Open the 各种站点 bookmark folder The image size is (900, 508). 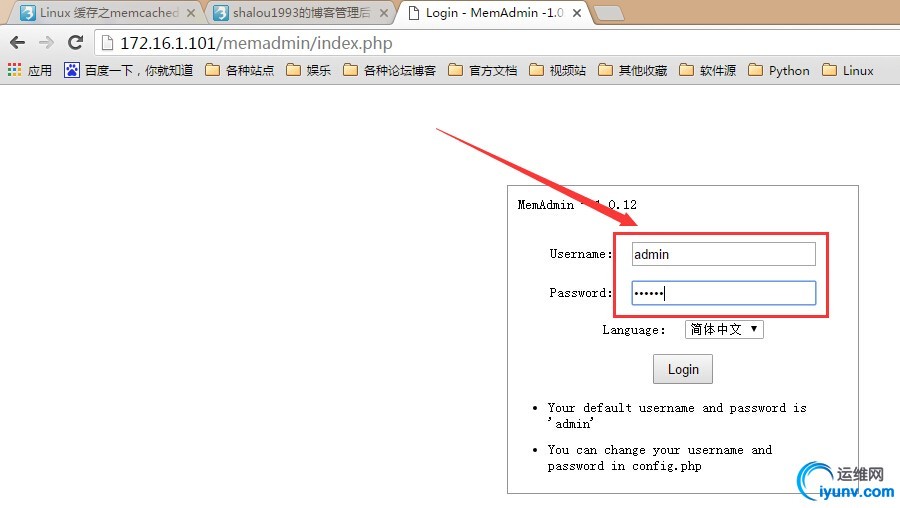pos(240,71)
